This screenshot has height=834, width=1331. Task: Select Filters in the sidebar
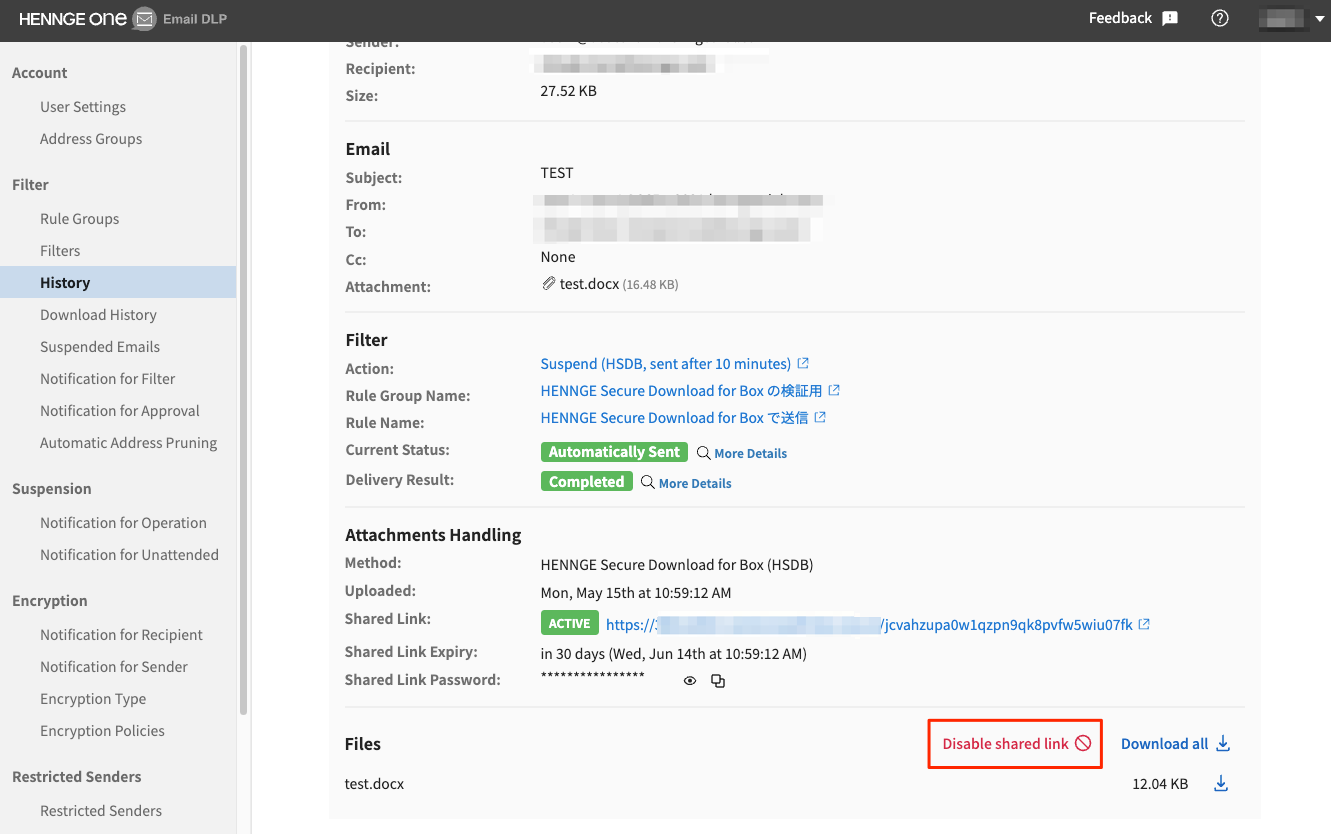pos(60,251)
